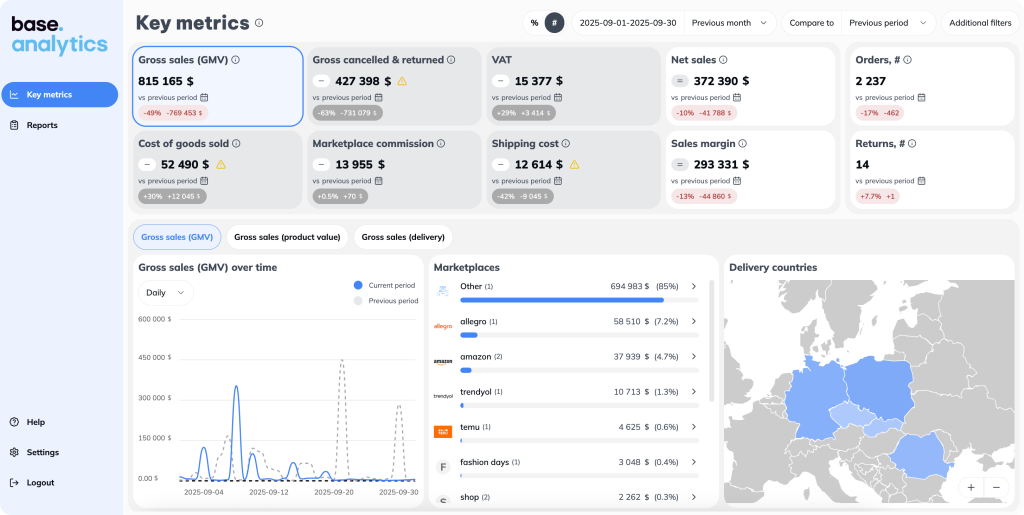Click calendar icon under Orders, # card

(x=920, y=97)
